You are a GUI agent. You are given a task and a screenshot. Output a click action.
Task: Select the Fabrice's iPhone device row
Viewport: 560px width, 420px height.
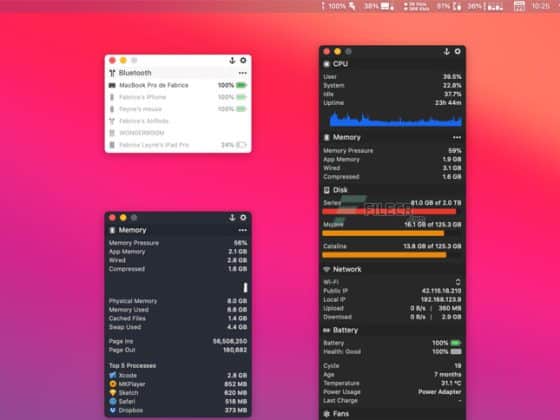[178, 97]
